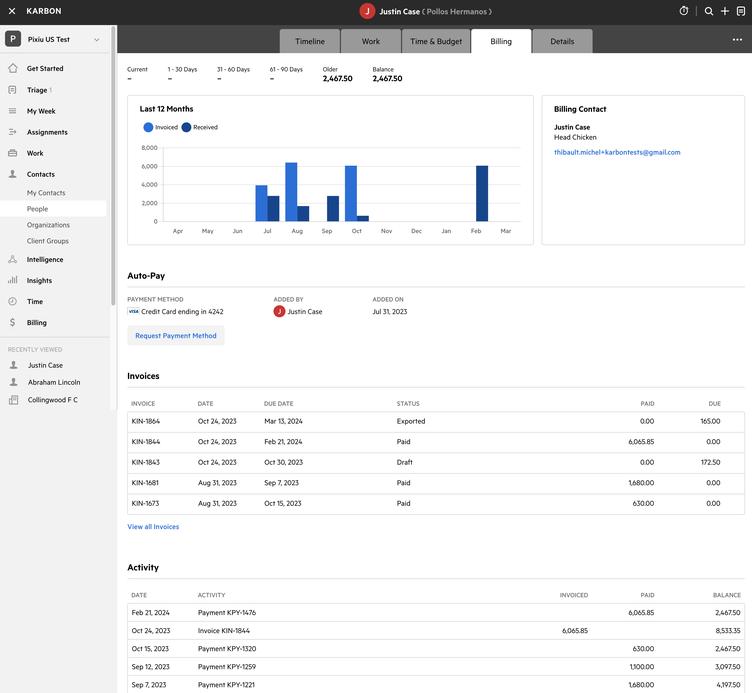The image size is (752, 693).
Task: Click activity Payment KPY-1320
Action: [226, 648]
